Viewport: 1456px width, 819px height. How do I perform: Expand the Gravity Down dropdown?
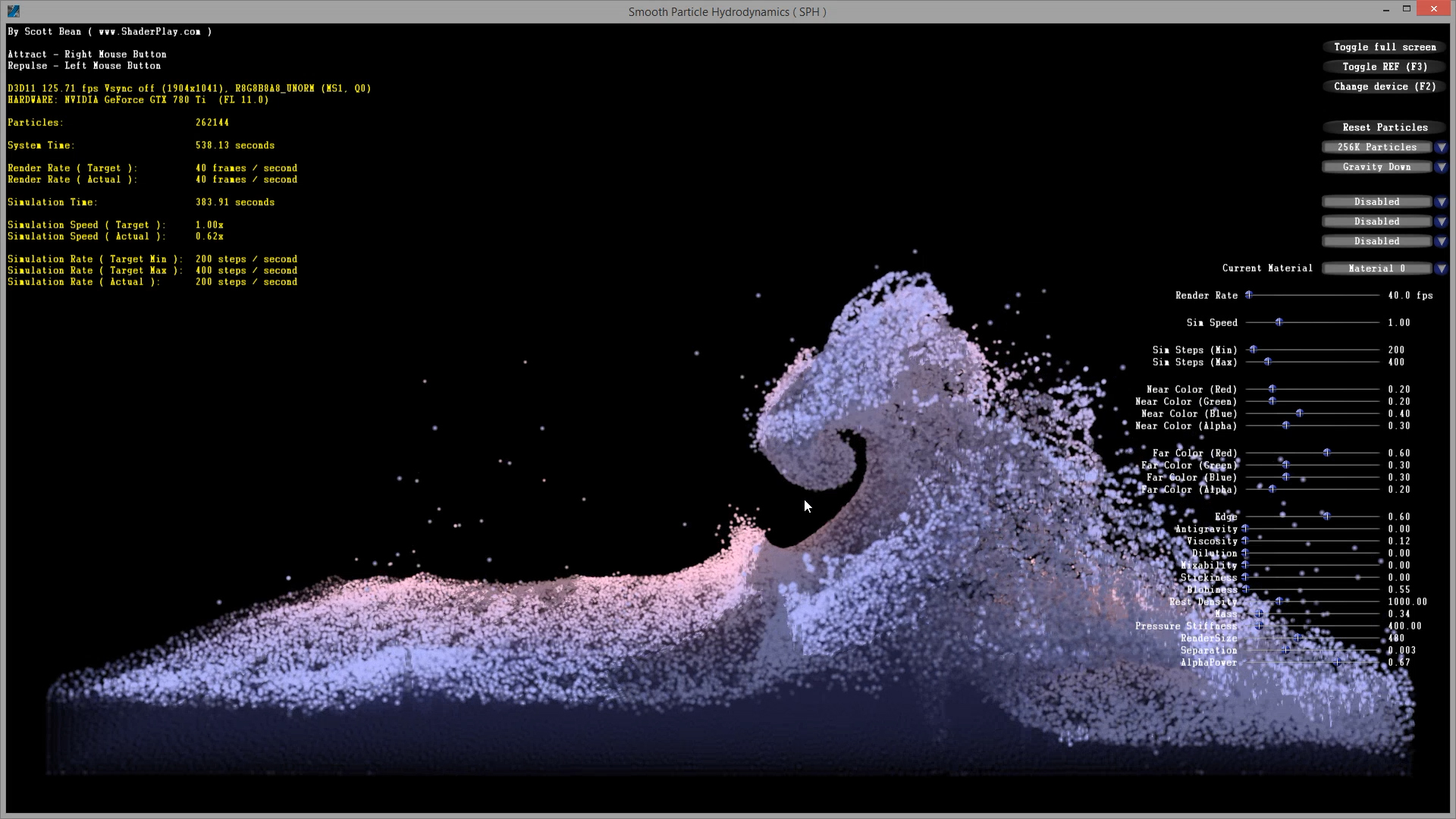1442,167
